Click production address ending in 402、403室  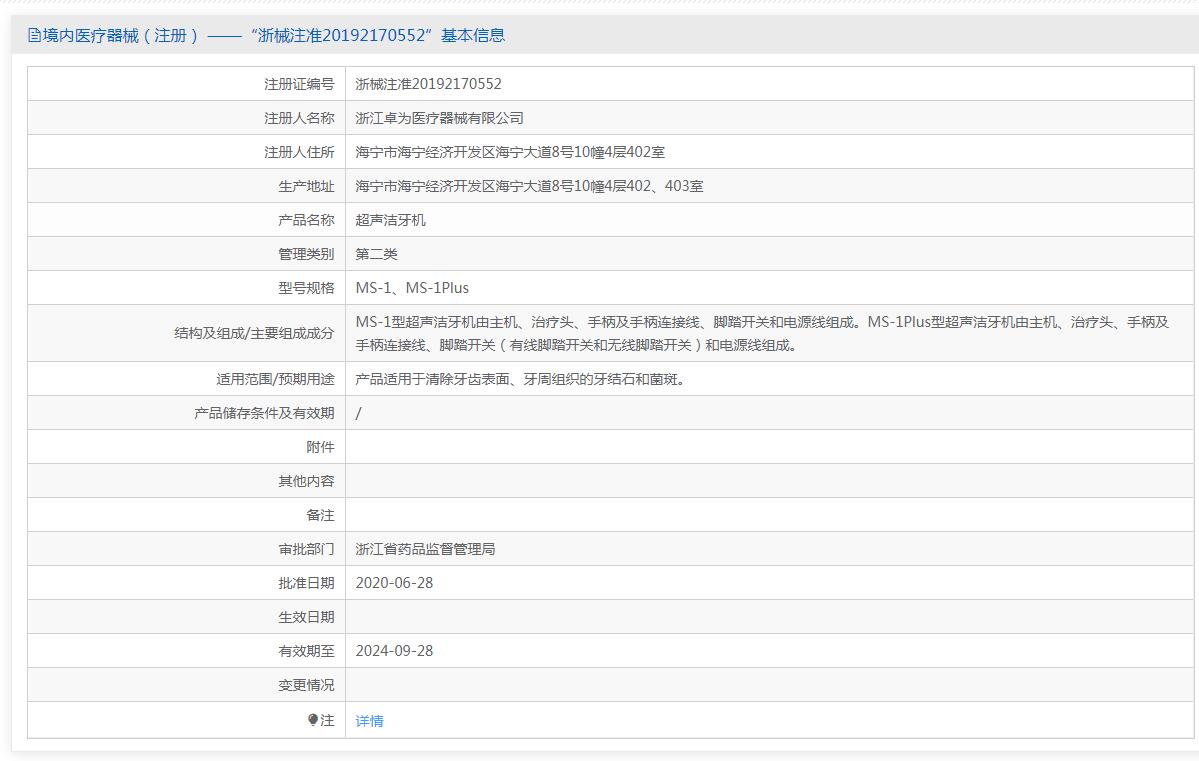click(529, 186)
